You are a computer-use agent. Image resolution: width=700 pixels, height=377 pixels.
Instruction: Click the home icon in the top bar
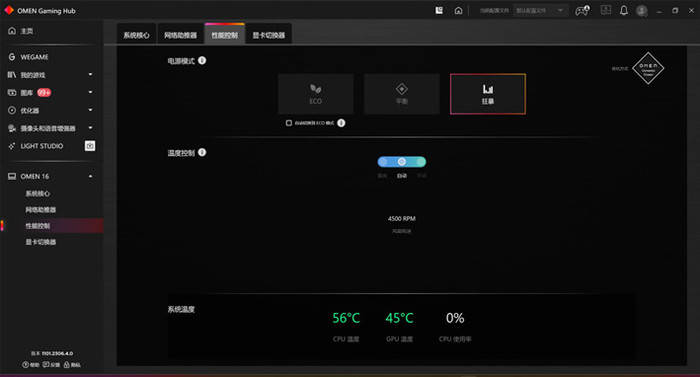[458, 11]
